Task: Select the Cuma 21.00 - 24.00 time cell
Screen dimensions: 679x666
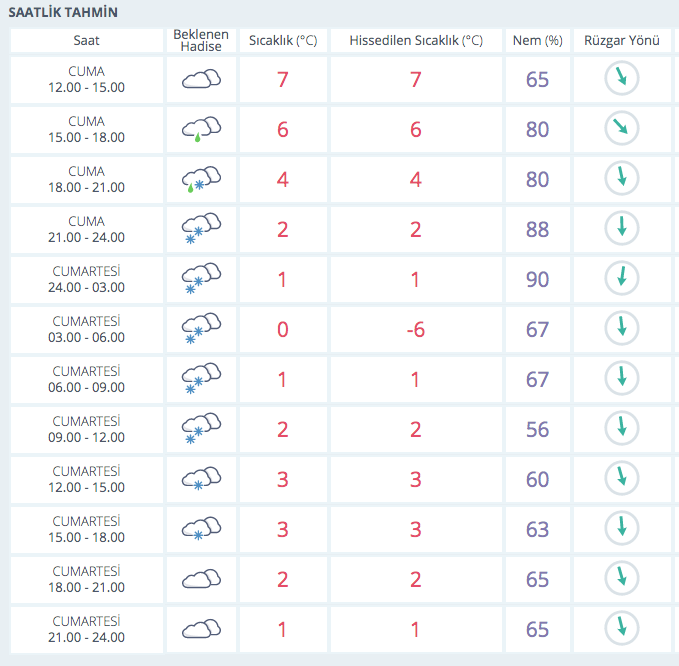Action: [87, 229]
